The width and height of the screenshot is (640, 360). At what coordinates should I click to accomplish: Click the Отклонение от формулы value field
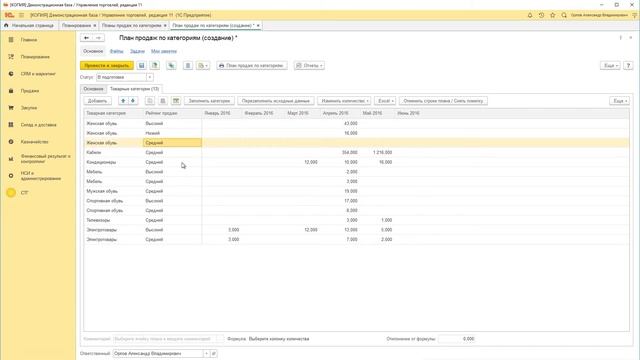click(457, 339)
